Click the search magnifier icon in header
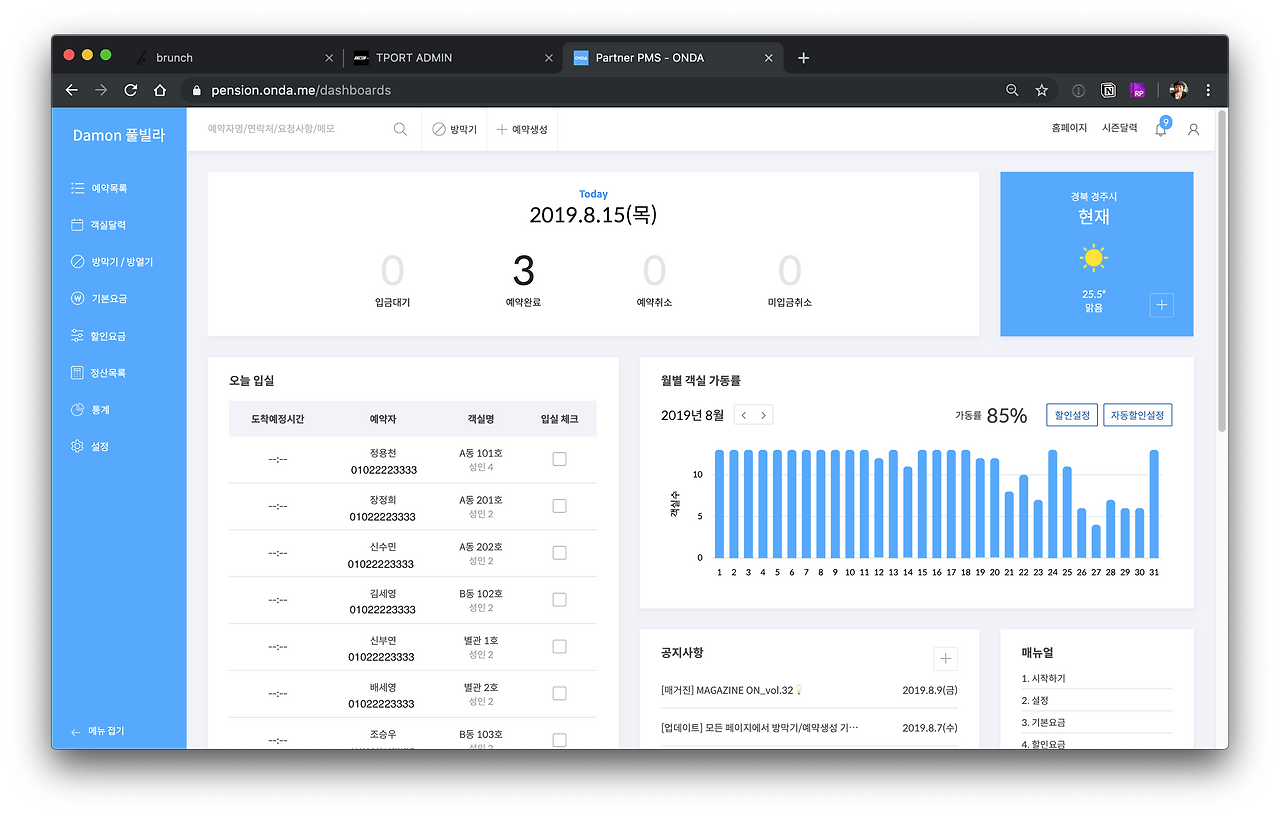 [400, 129]
